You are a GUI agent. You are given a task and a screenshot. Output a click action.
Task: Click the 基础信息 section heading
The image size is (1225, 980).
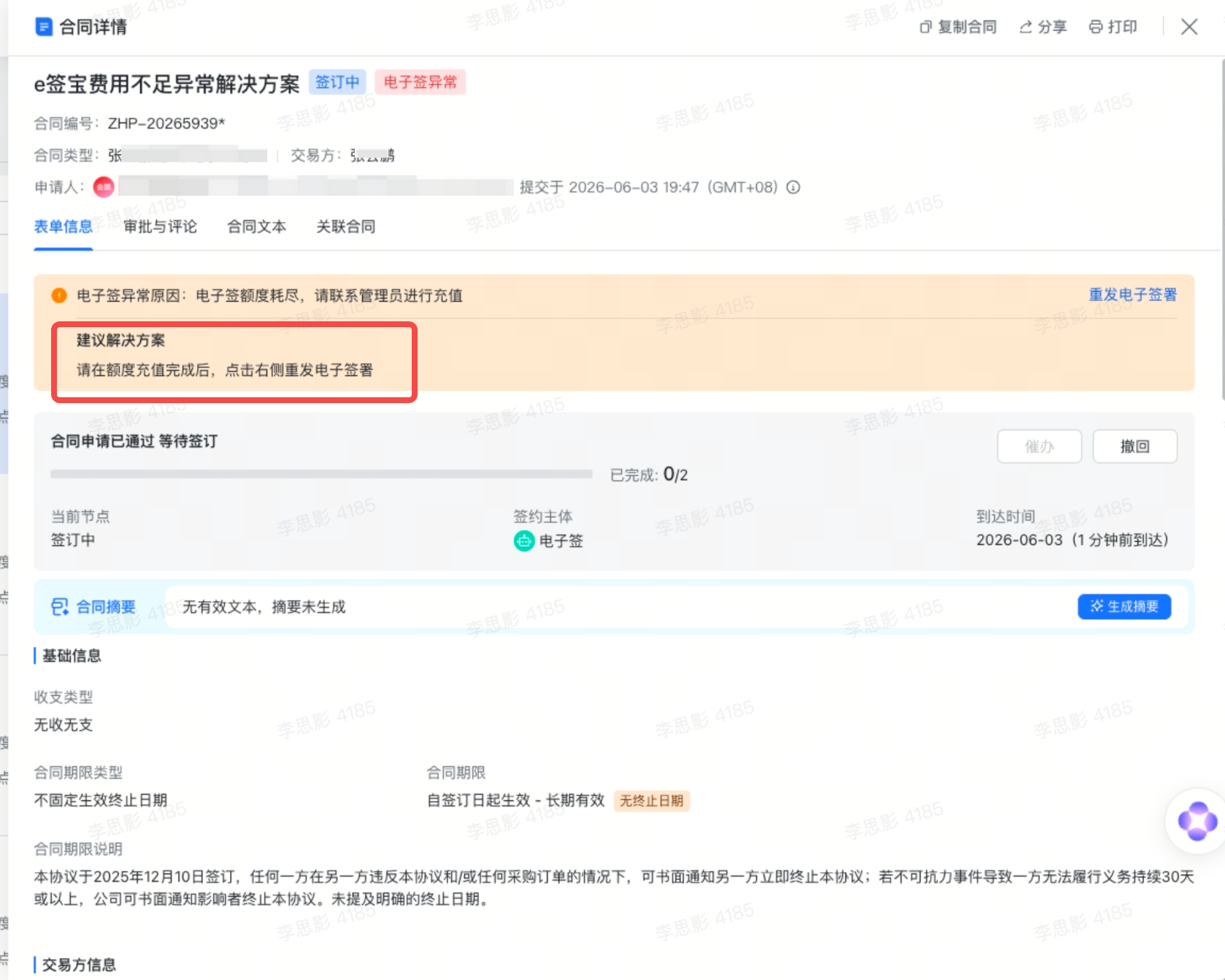tap(72, 656)
